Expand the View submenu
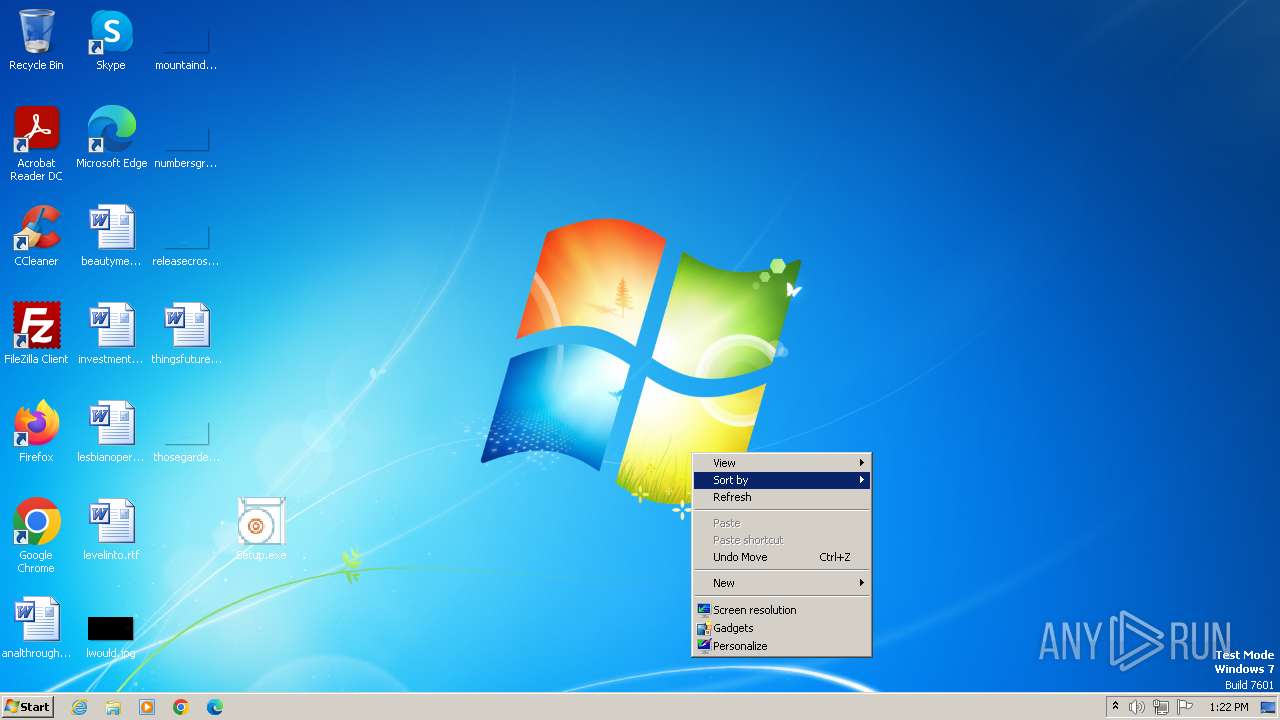The width and height of the screenshot is (1280, 720). coord(781,463)
